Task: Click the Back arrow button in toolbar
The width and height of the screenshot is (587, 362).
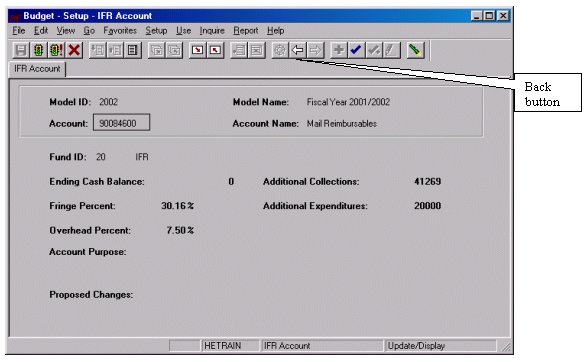Action: 298,50
